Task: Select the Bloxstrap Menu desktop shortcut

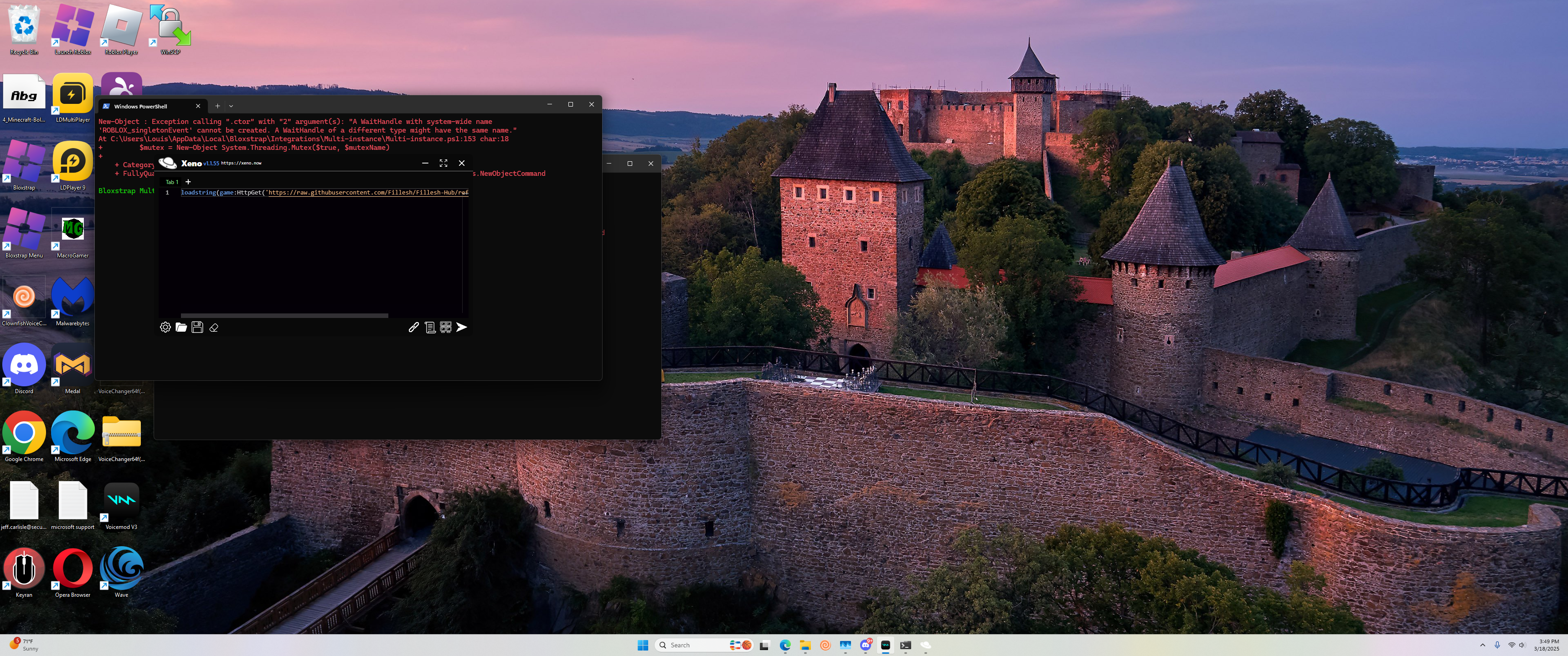Action: pos(24,234)
